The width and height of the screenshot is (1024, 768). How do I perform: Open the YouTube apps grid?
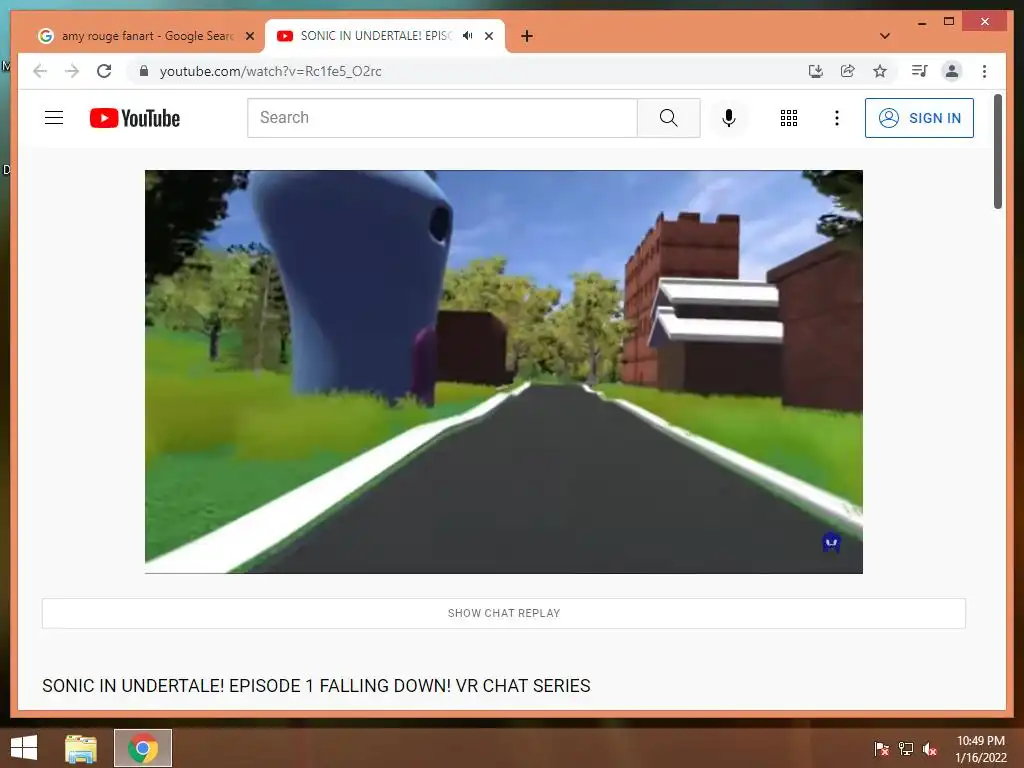click(x=788, y=118)
